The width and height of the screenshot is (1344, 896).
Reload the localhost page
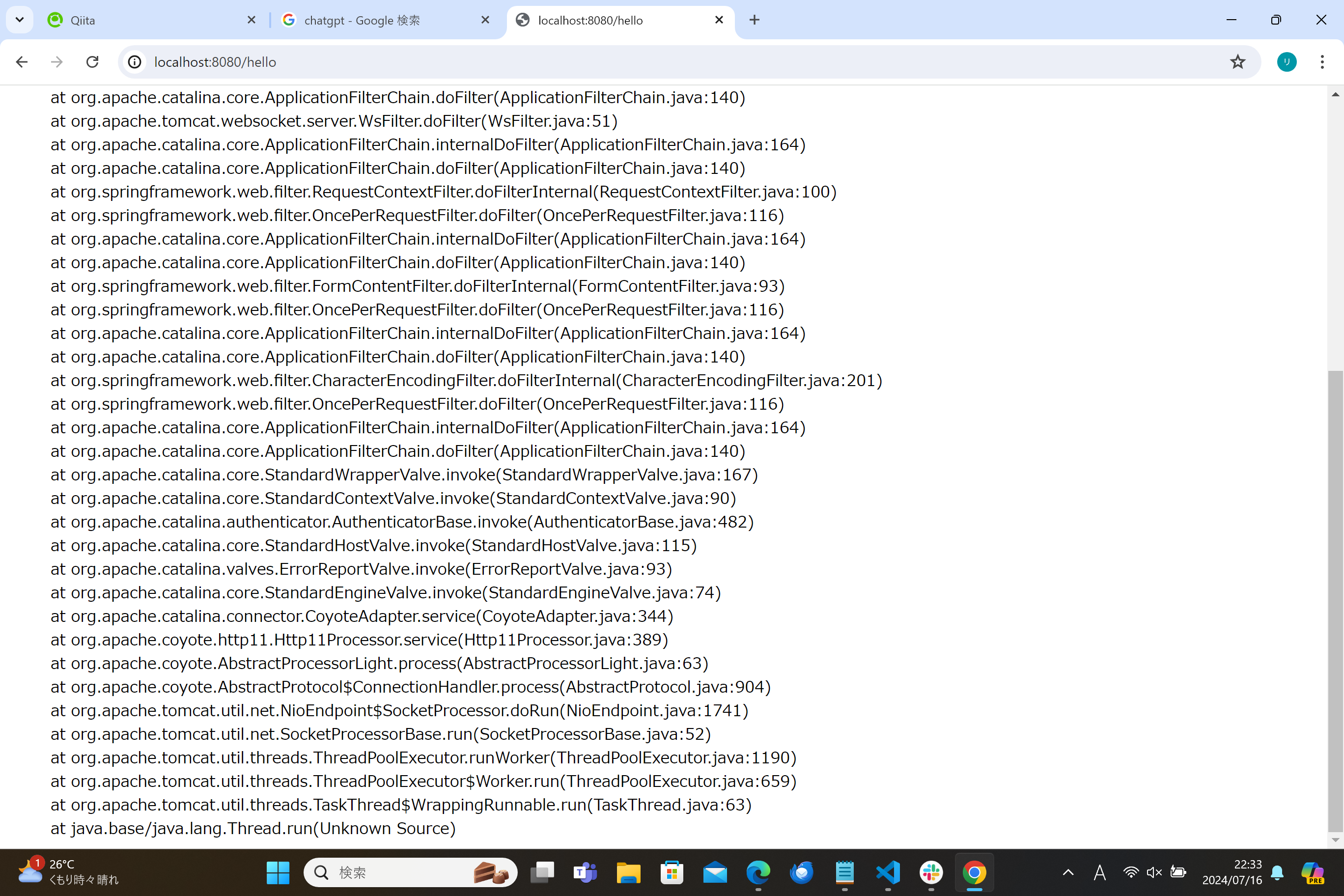(92, 62)
